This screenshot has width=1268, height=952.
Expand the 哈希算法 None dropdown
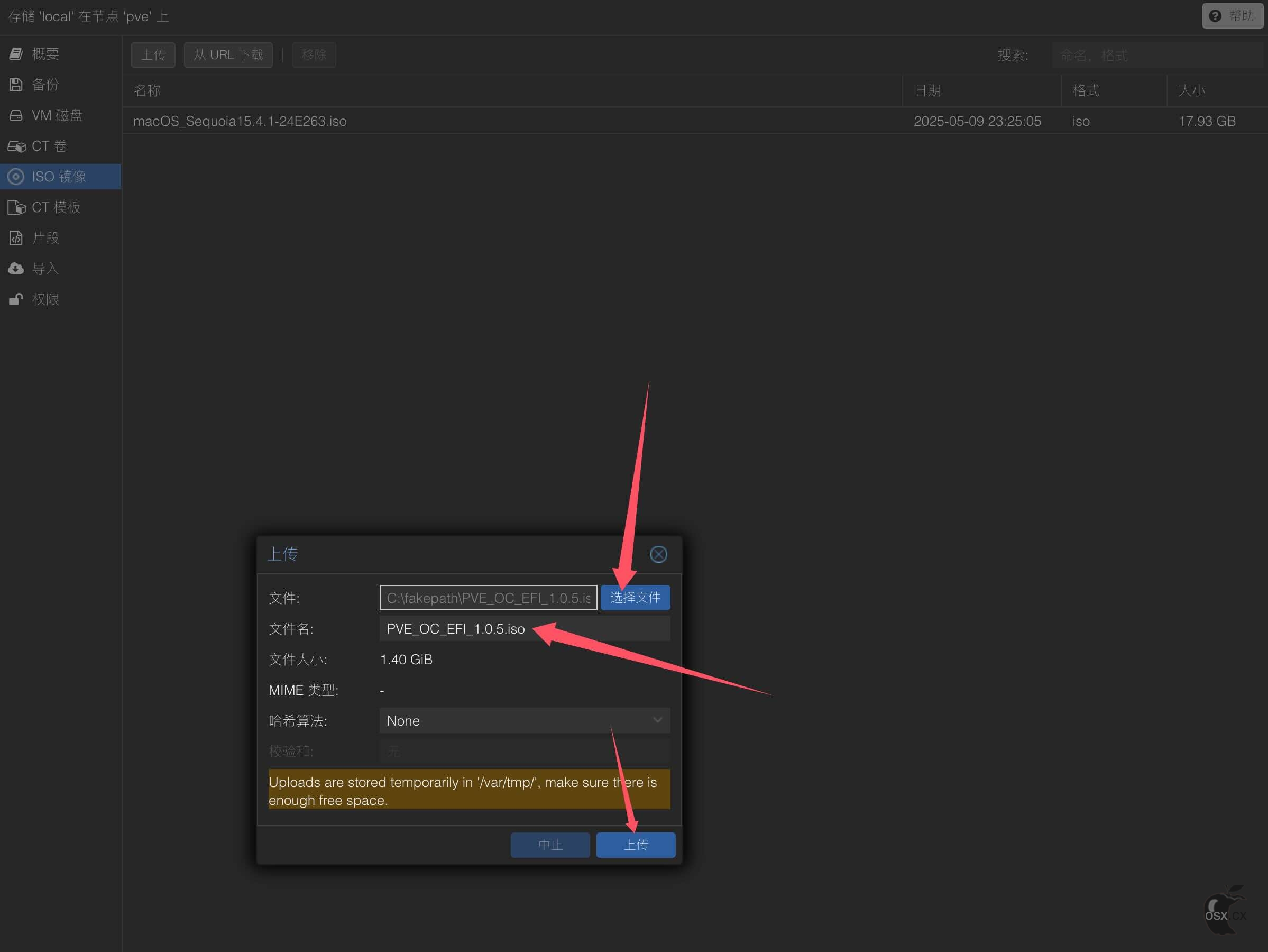525,720
